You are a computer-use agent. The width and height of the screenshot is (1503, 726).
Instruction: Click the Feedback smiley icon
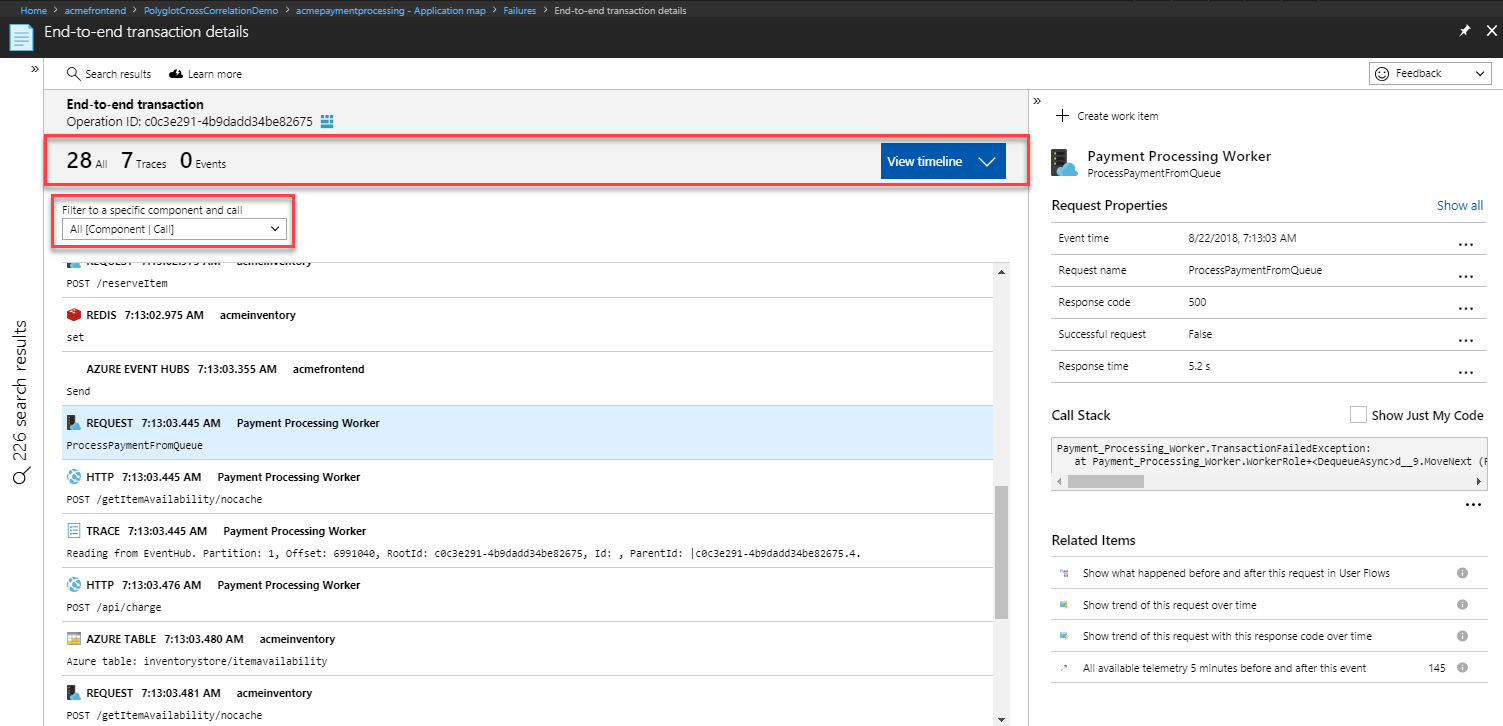tap(1383, 74)
